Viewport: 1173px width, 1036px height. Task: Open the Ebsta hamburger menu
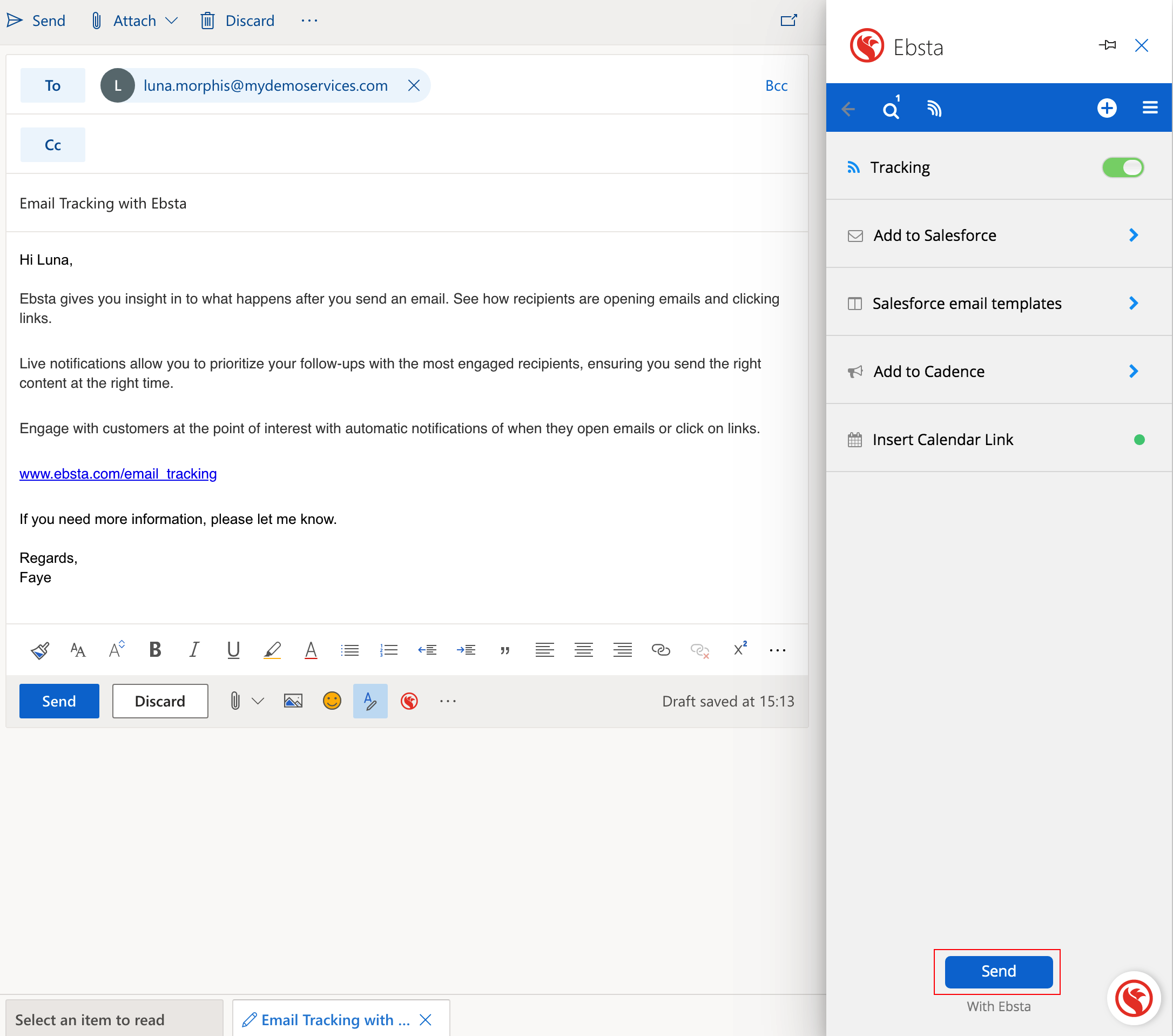click(1149, 108)
